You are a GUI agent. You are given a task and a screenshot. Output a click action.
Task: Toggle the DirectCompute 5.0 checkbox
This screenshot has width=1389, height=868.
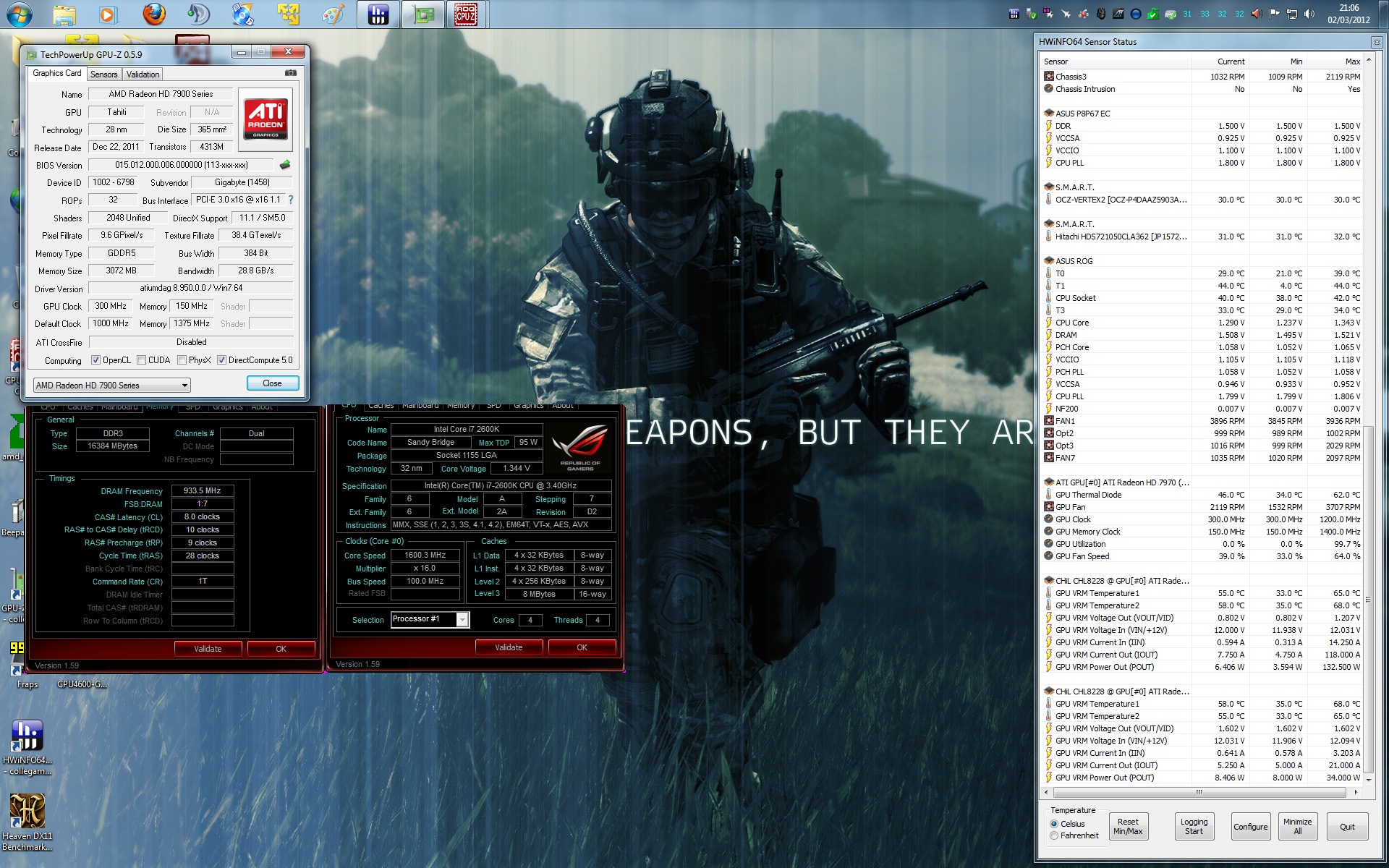222,360
